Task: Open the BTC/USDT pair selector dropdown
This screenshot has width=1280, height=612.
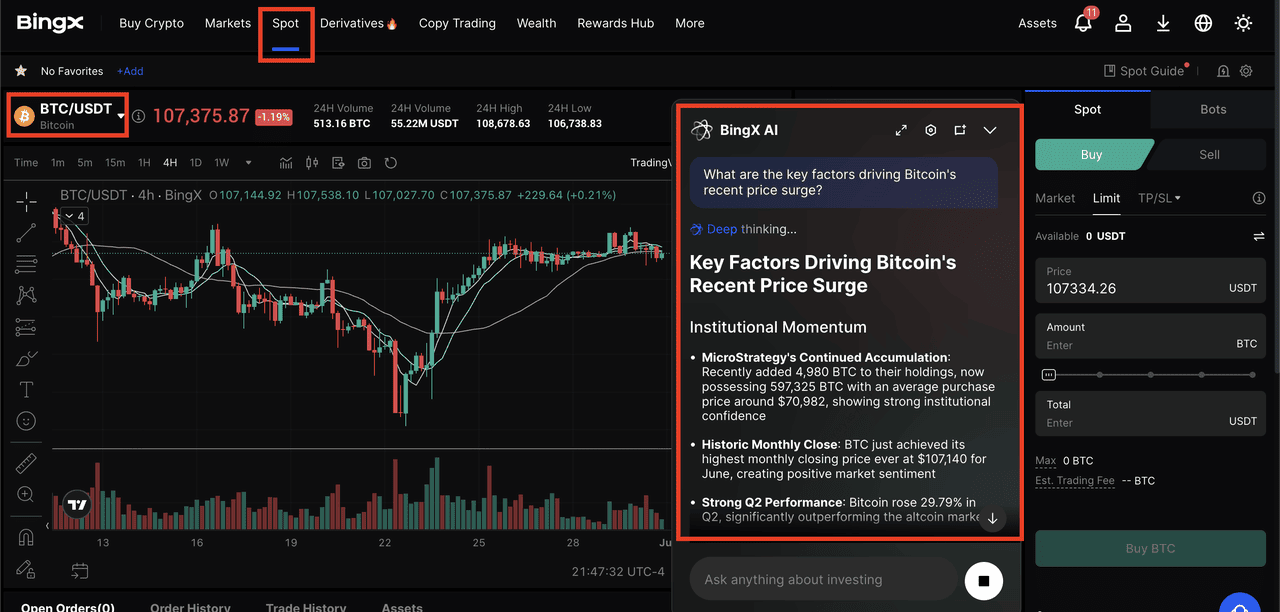Action: click(121, 116)
